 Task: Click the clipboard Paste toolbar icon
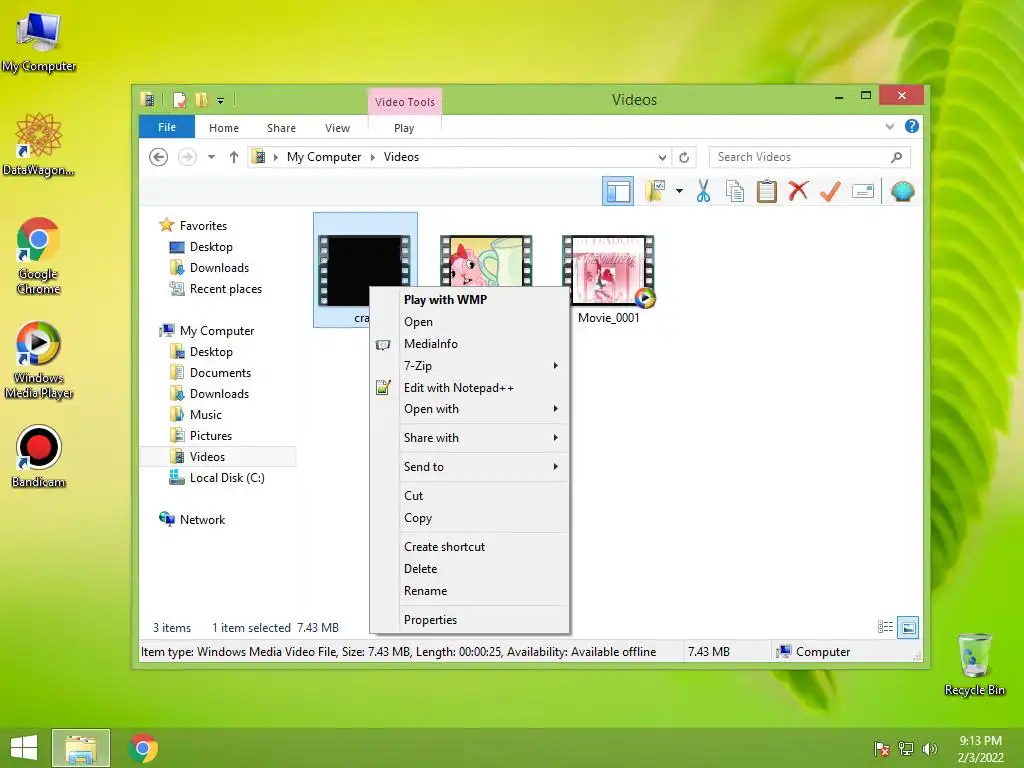coord(767,191)
